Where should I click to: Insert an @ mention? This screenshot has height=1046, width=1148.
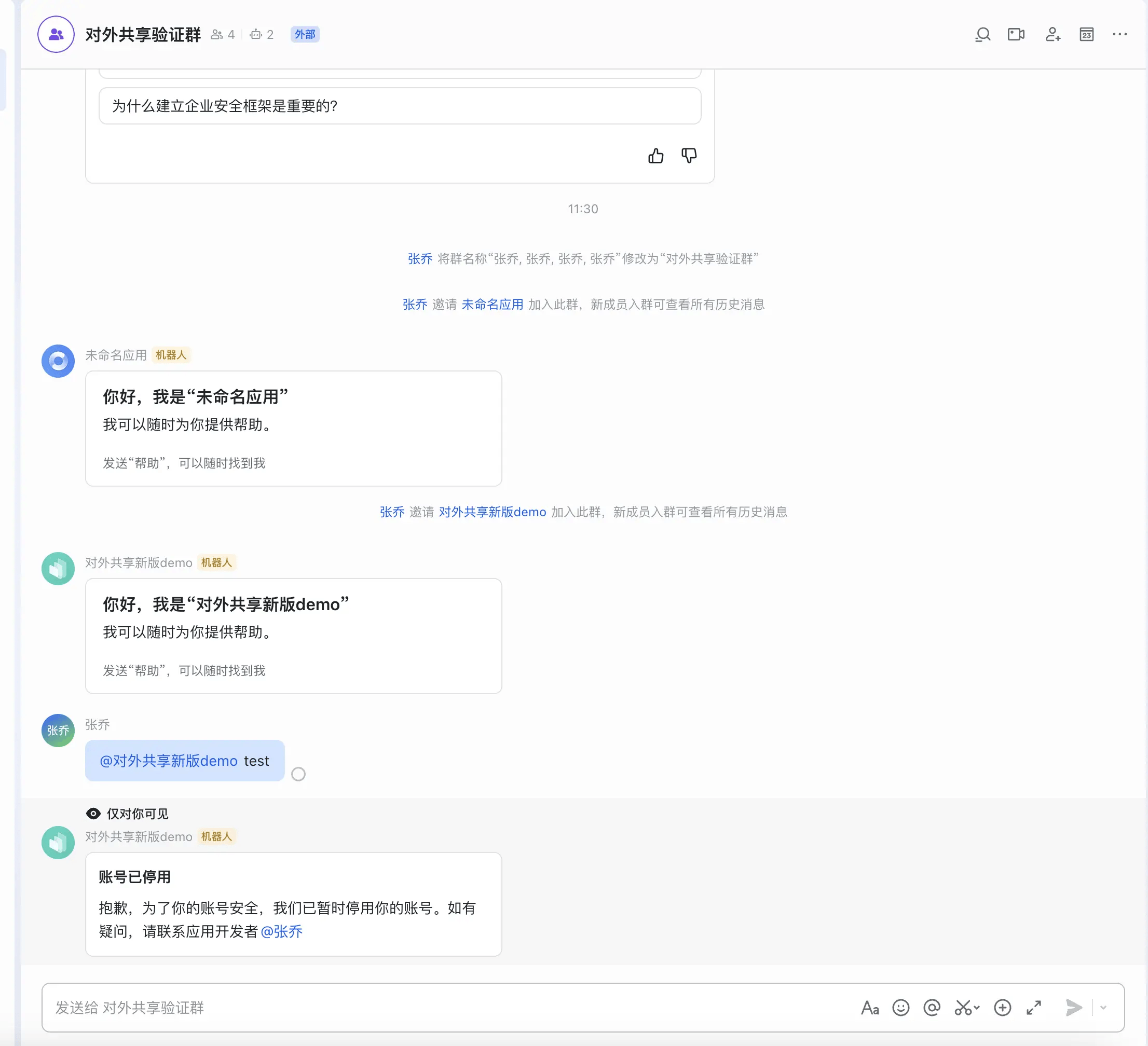932,1008
